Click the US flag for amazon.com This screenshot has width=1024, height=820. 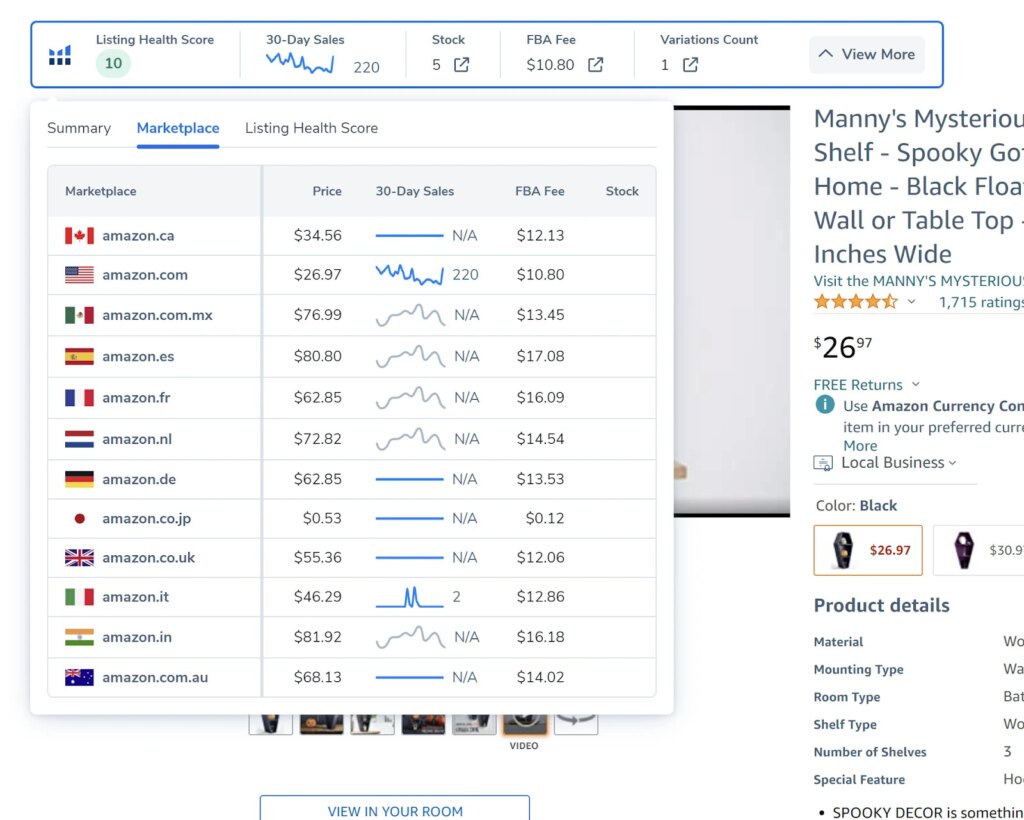click(x=79, y=275)
